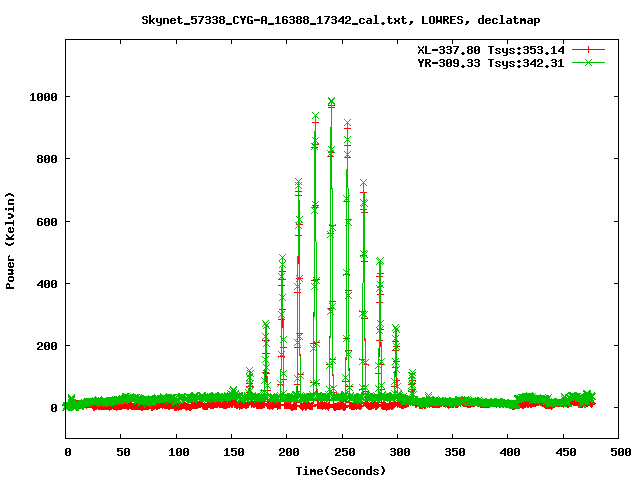Click the x-axis tick label 0

click(x=68, y=452)
